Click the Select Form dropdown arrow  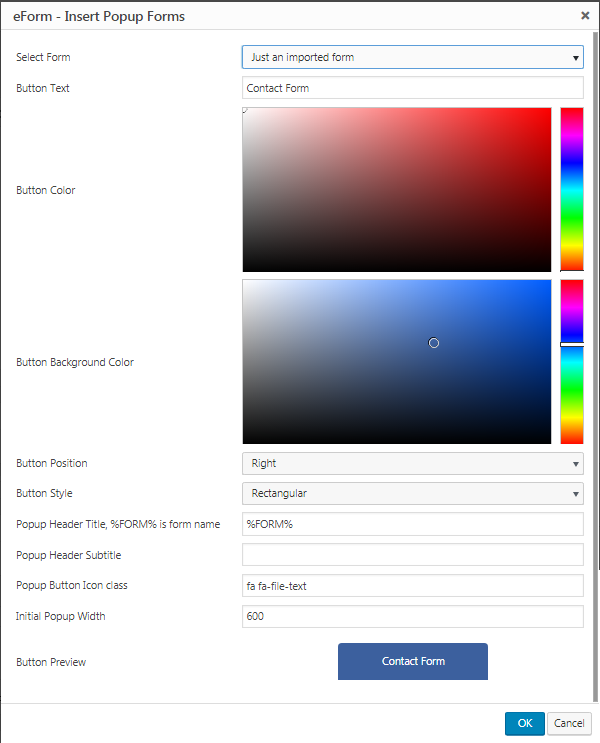(576, 58)
